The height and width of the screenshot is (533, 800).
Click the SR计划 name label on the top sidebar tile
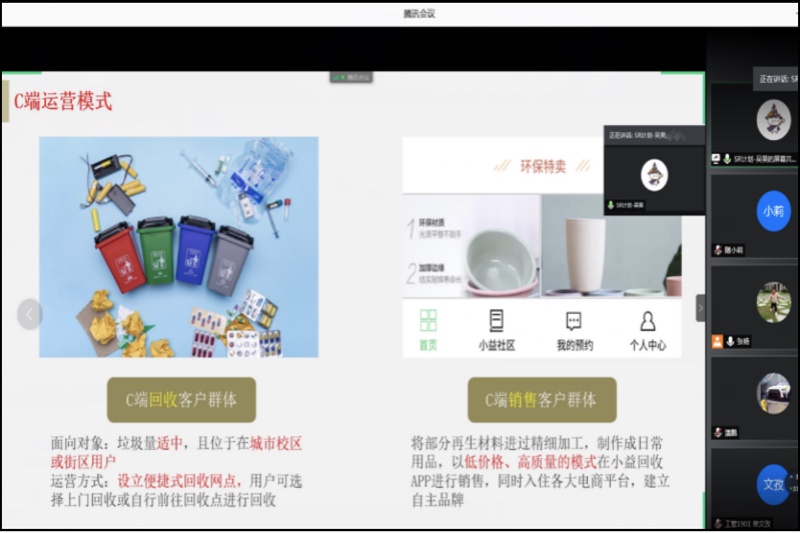(764, 159)
